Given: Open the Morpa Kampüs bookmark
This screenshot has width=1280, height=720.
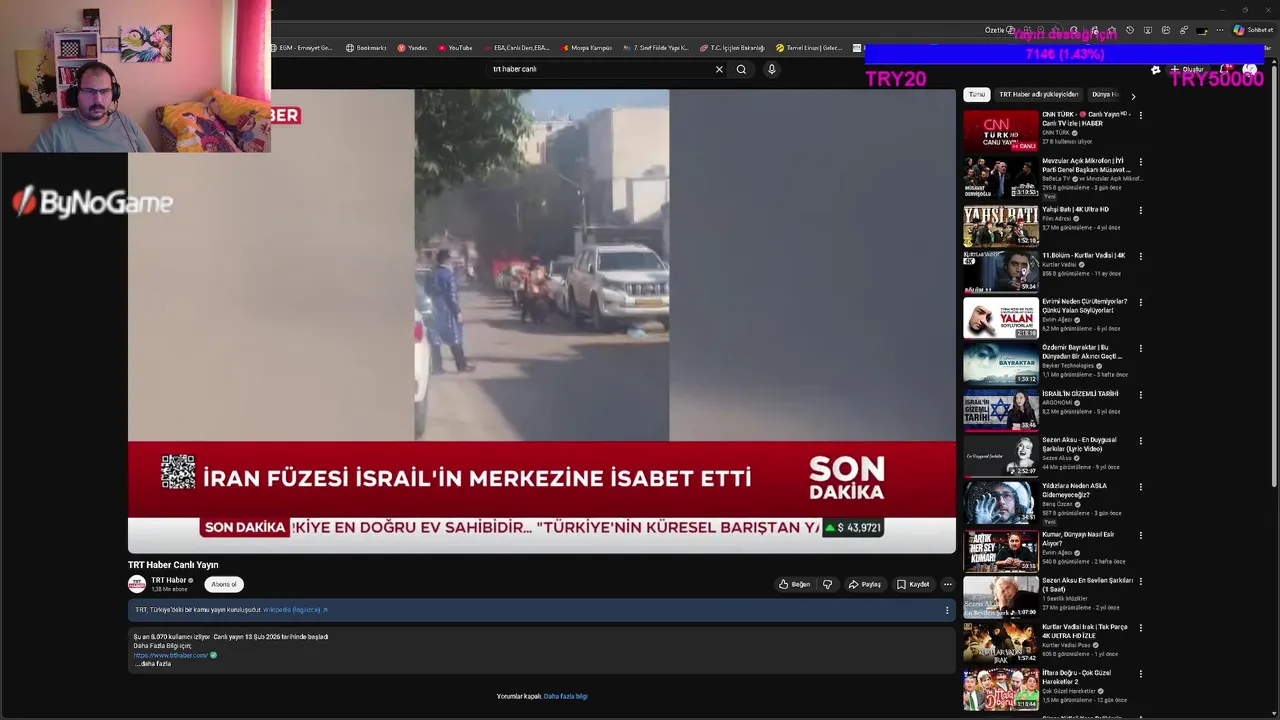Looking at the screenshot, I should pyautogui.click(x=586, y=47).
